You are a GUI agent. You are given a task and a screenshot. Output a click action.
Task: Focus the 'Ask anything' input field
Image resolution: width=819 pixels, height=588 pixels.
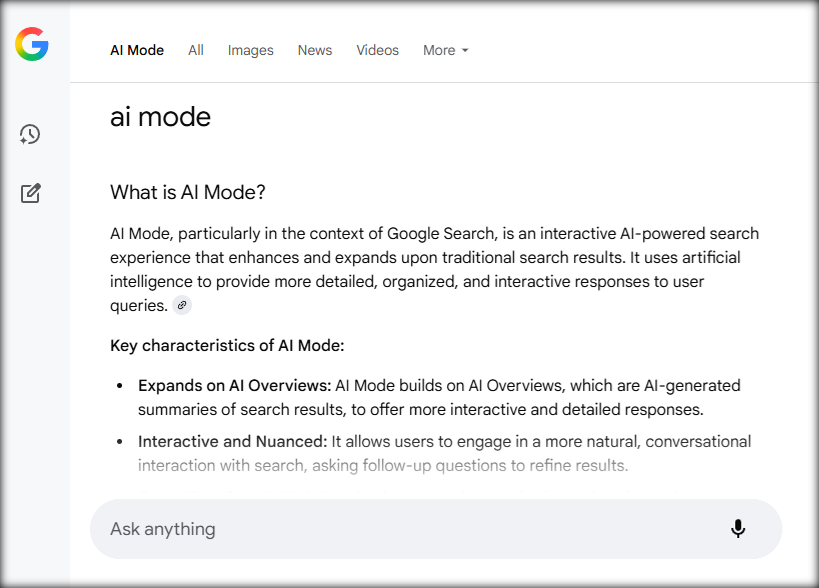pos(436,529)
